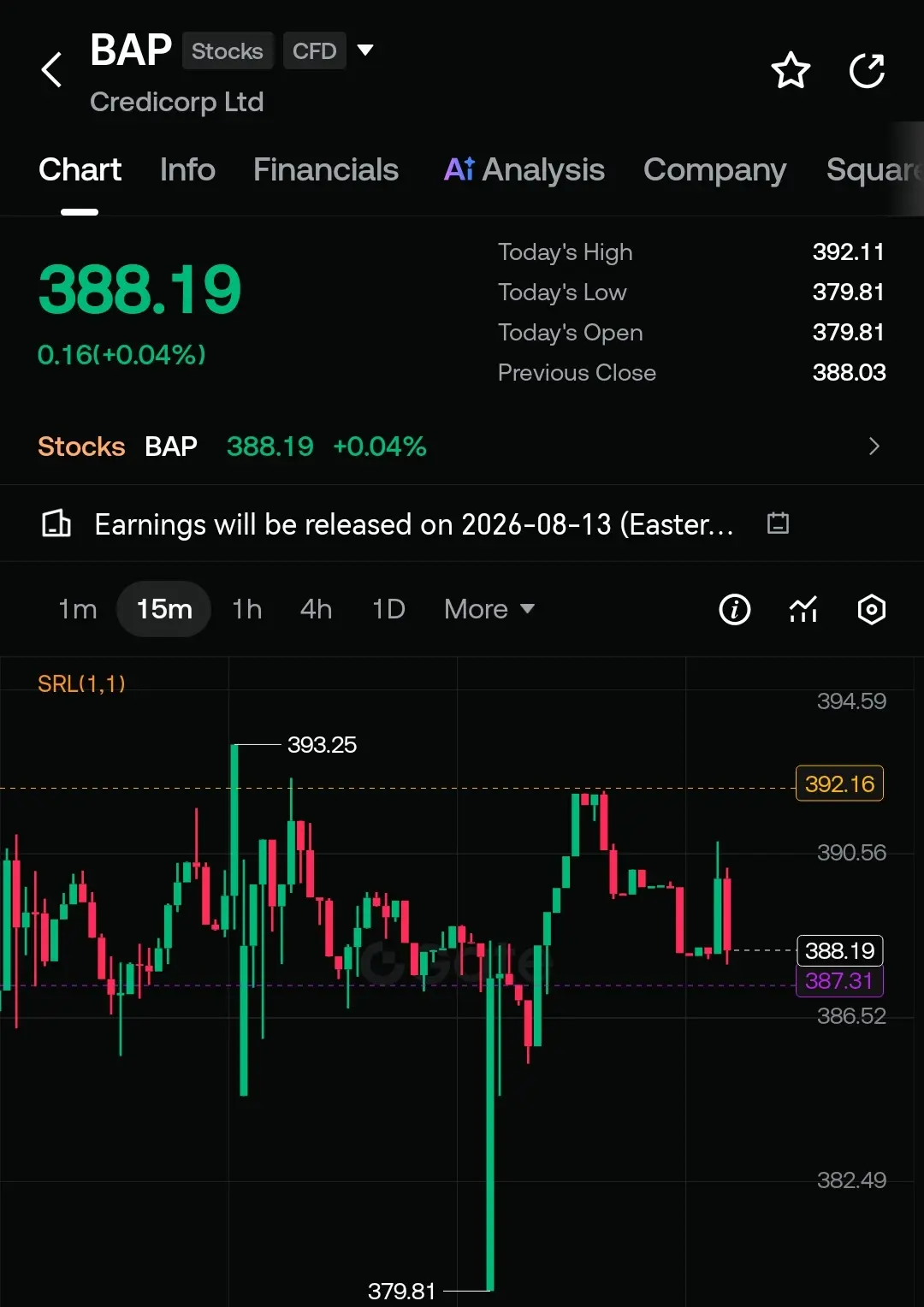Open the Financials tab
Screen dimensions: 924x1307
pos(326,169)
